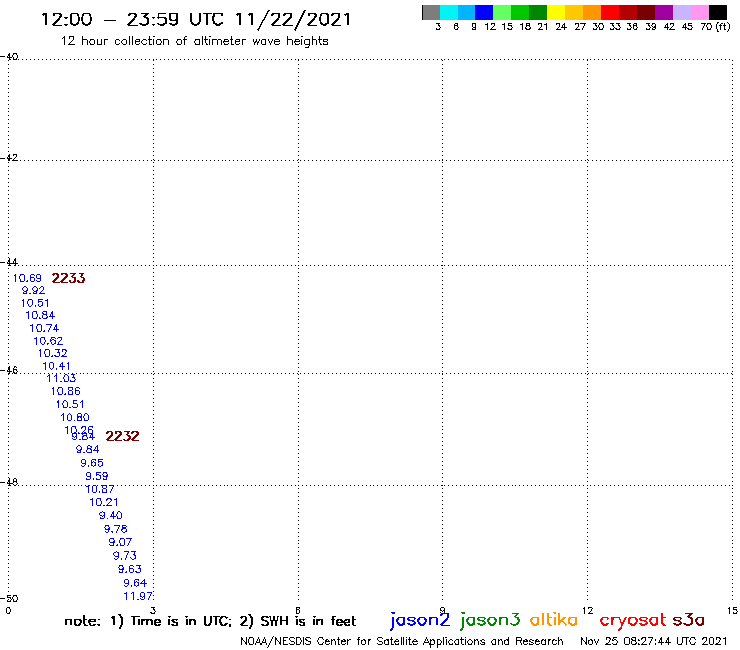Click the pink swatch in the color scale
The width and height of the screenshot is (740, 650).
tap(699, 12)
